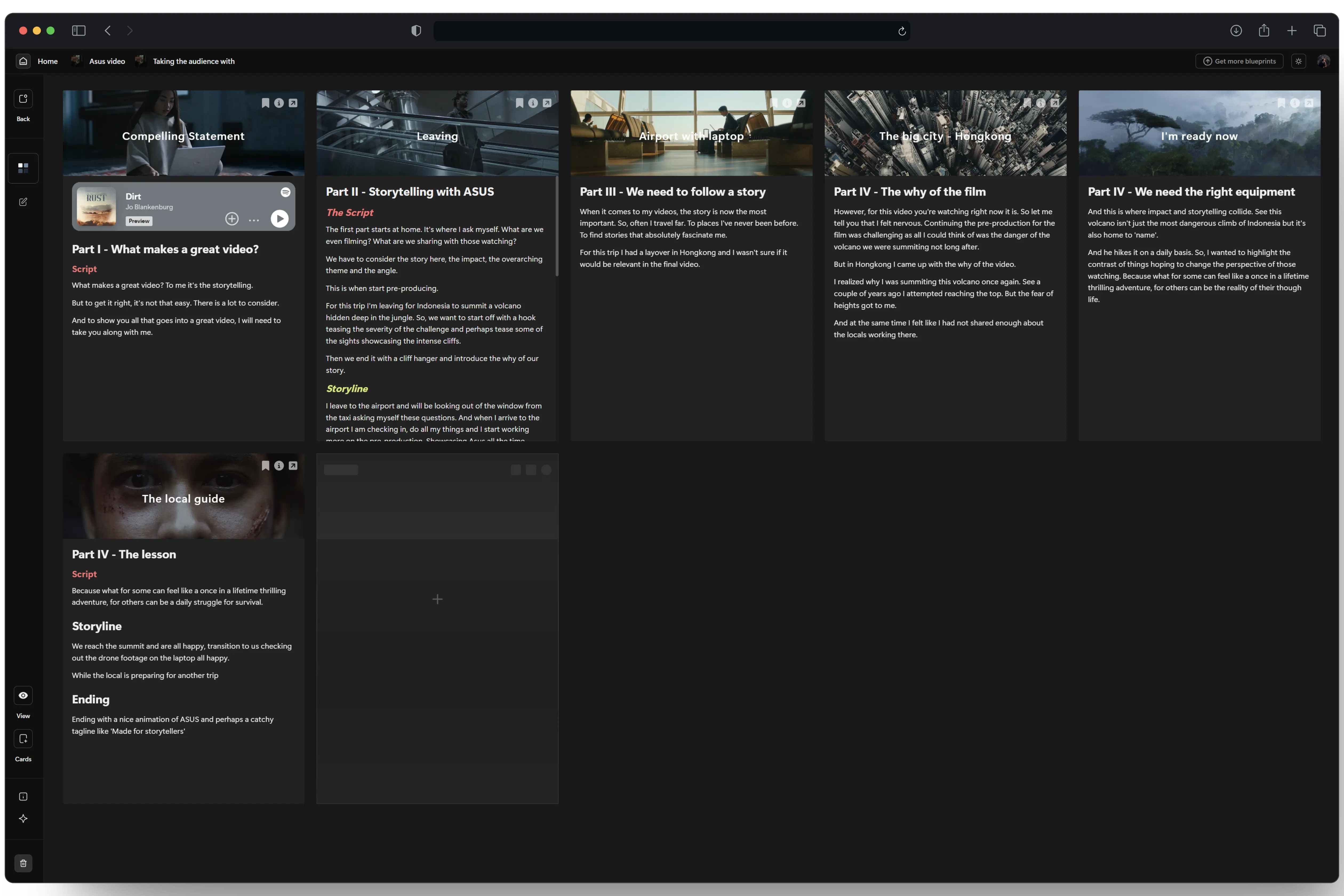Viewport: 1344px width, 896px height.
Task: Open the Taking the audience with breadcrumb tab
Action: pos(194,61)
